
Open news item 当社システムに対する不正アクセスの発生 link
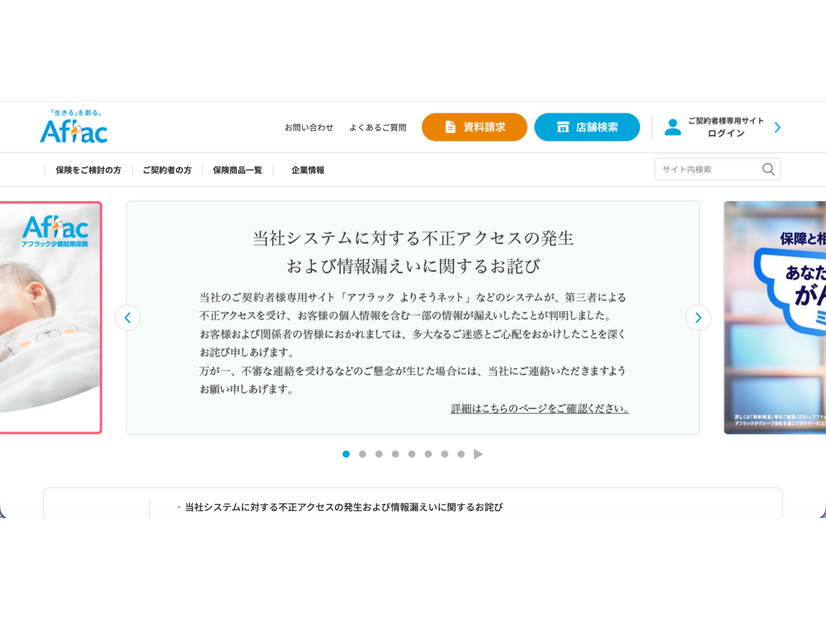[x=343, y=507]
